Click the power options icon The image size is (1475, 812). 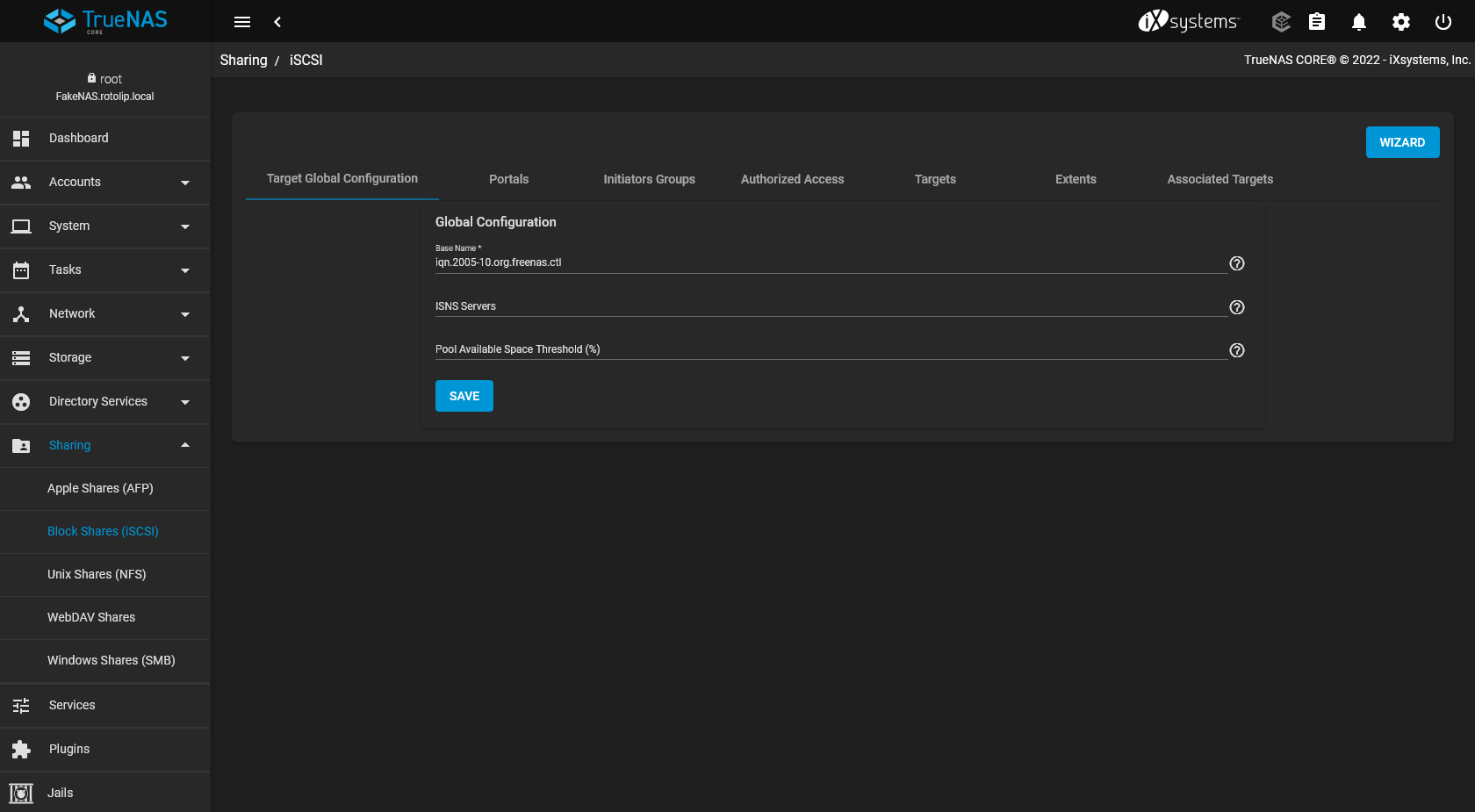[1443, 21]
